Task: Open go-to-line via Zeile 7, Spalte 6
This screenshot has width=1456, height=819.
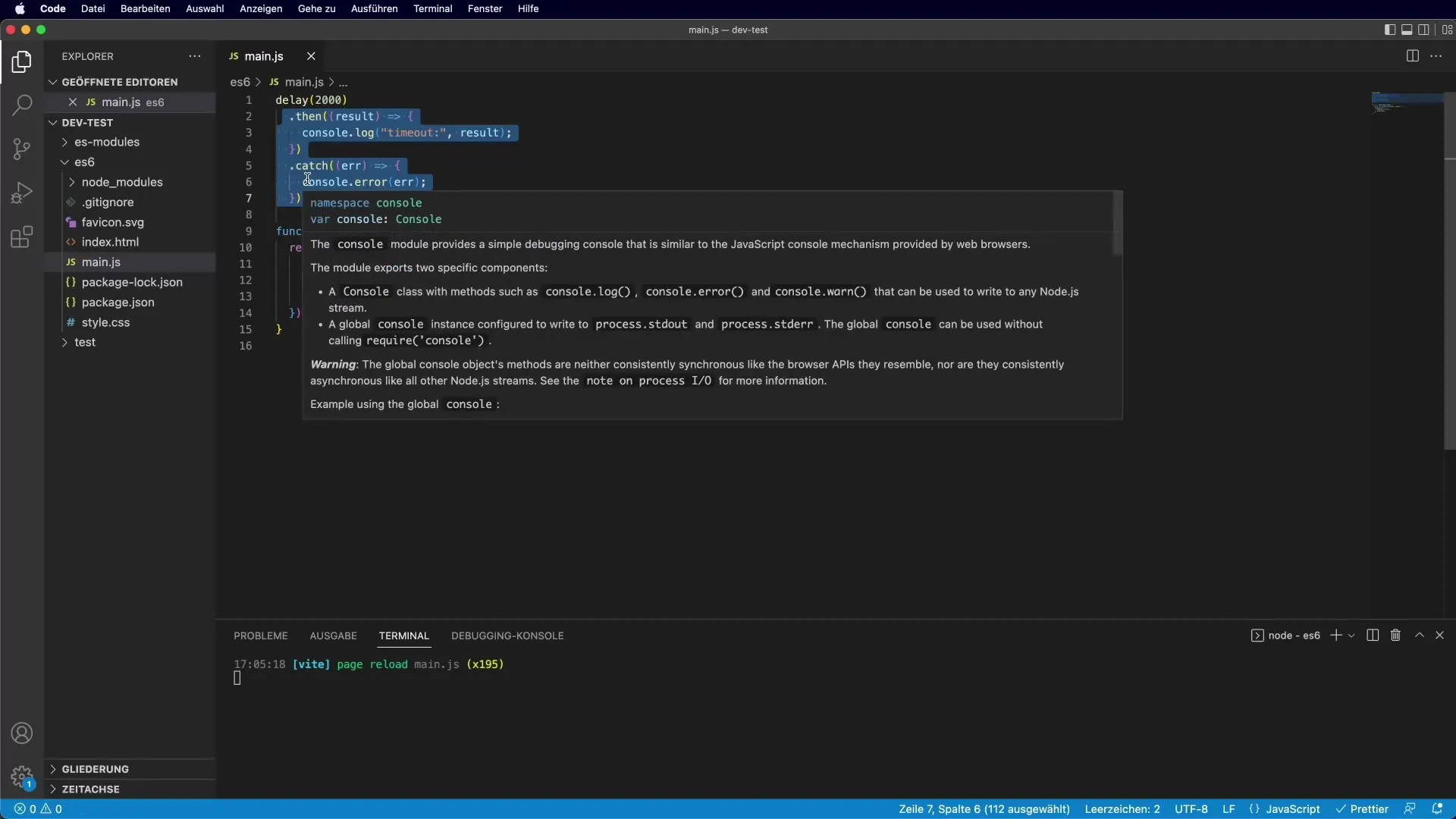Action: [984, 809]
